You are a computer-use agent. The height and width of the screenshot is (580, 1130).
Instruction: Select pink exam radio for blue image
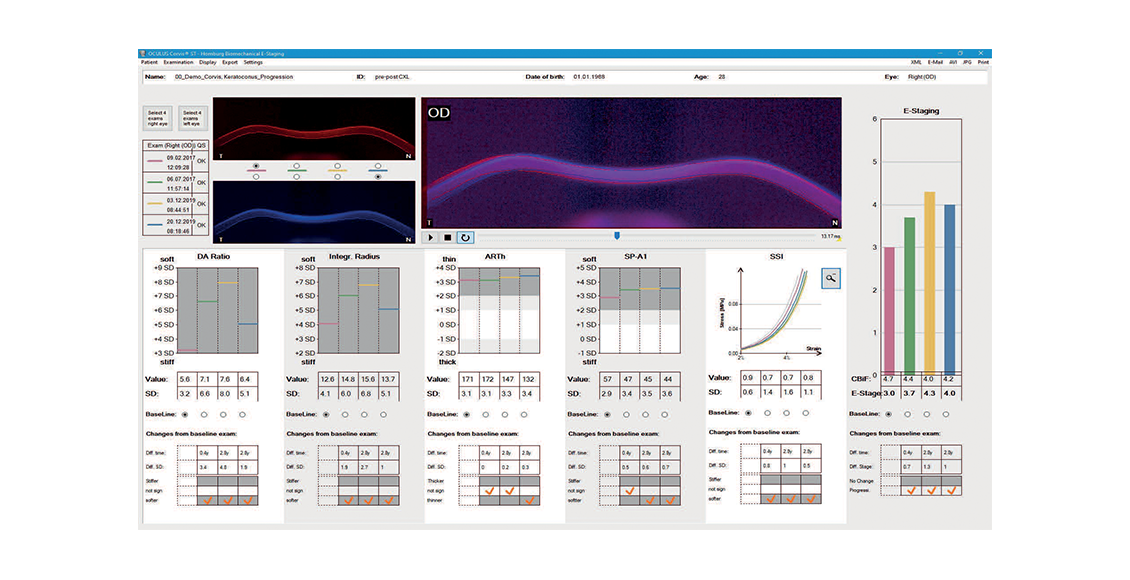(256, 177)
